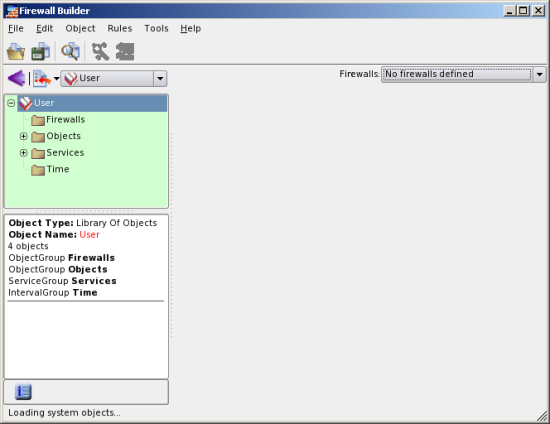Viewport: 550px width, 424px height.
Task: Click the Install firewall policy icon
Action: click(125, 52)
